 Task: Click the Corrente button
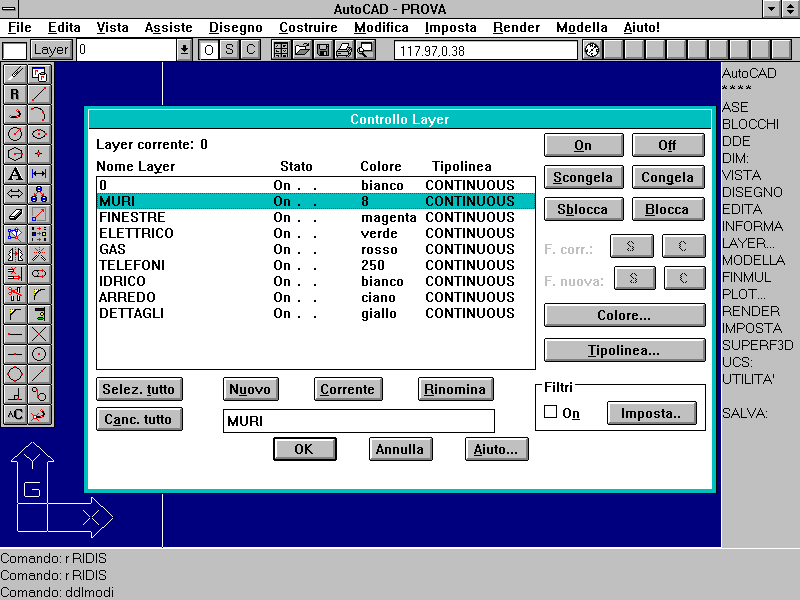(348, 389)
